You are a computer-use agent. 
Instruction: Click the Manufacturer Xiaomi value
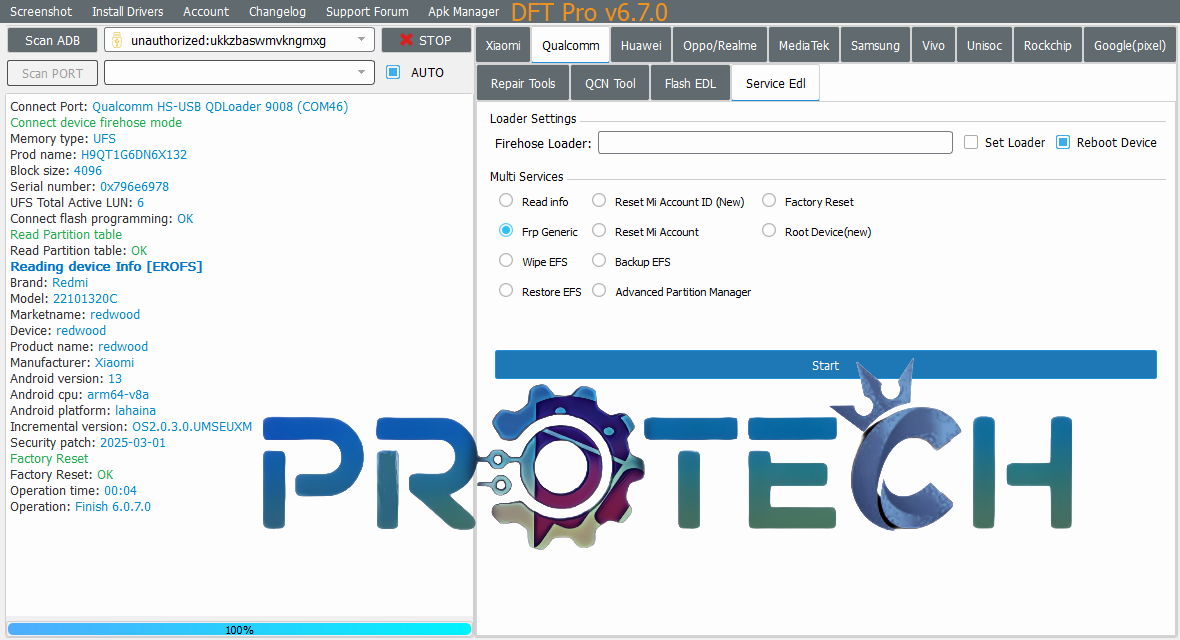click(x=114, y=362)
